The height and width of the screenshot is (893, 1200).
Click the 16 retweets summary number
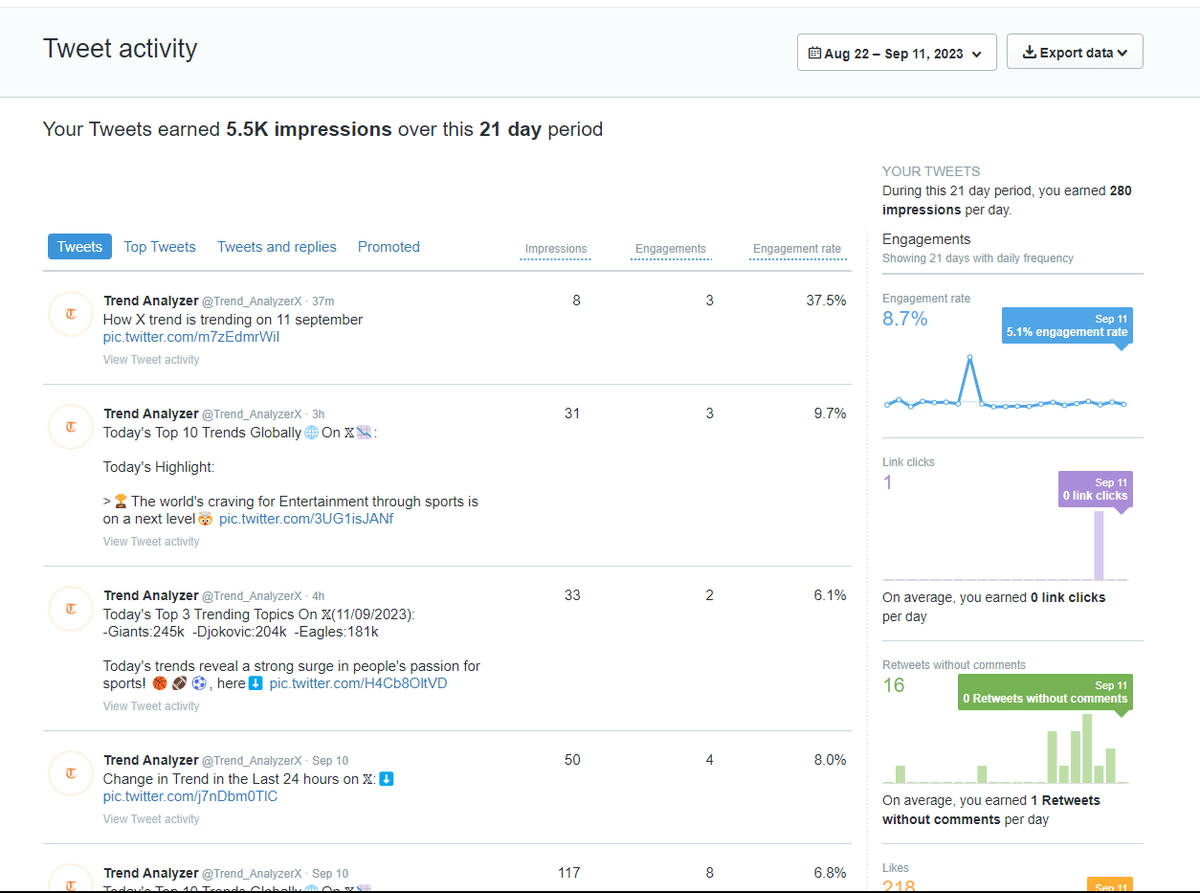coord(893,686)
